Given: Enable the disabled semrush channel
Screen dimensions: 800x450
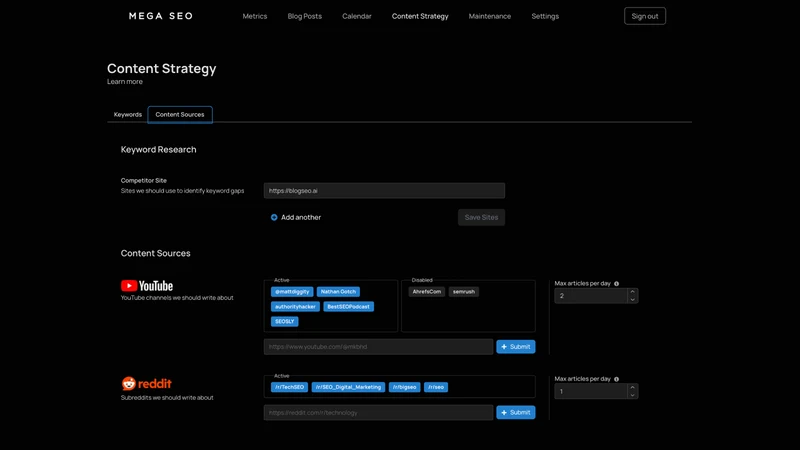Looking at the screenshot, I should pyautogui.click(x=464, y=292).
